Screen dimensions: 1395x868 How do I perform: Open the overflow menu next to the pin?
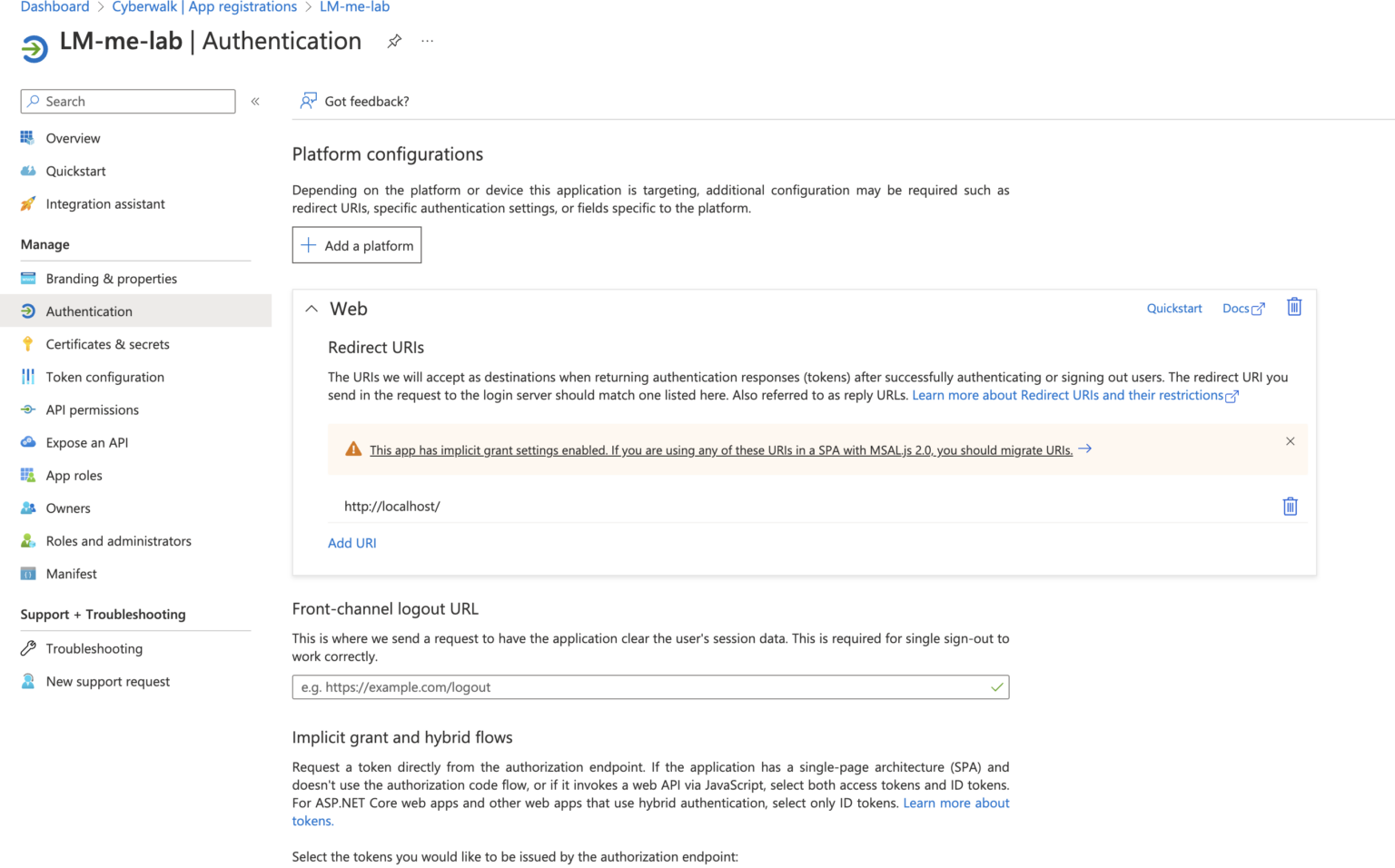click(x=427, y=41)
